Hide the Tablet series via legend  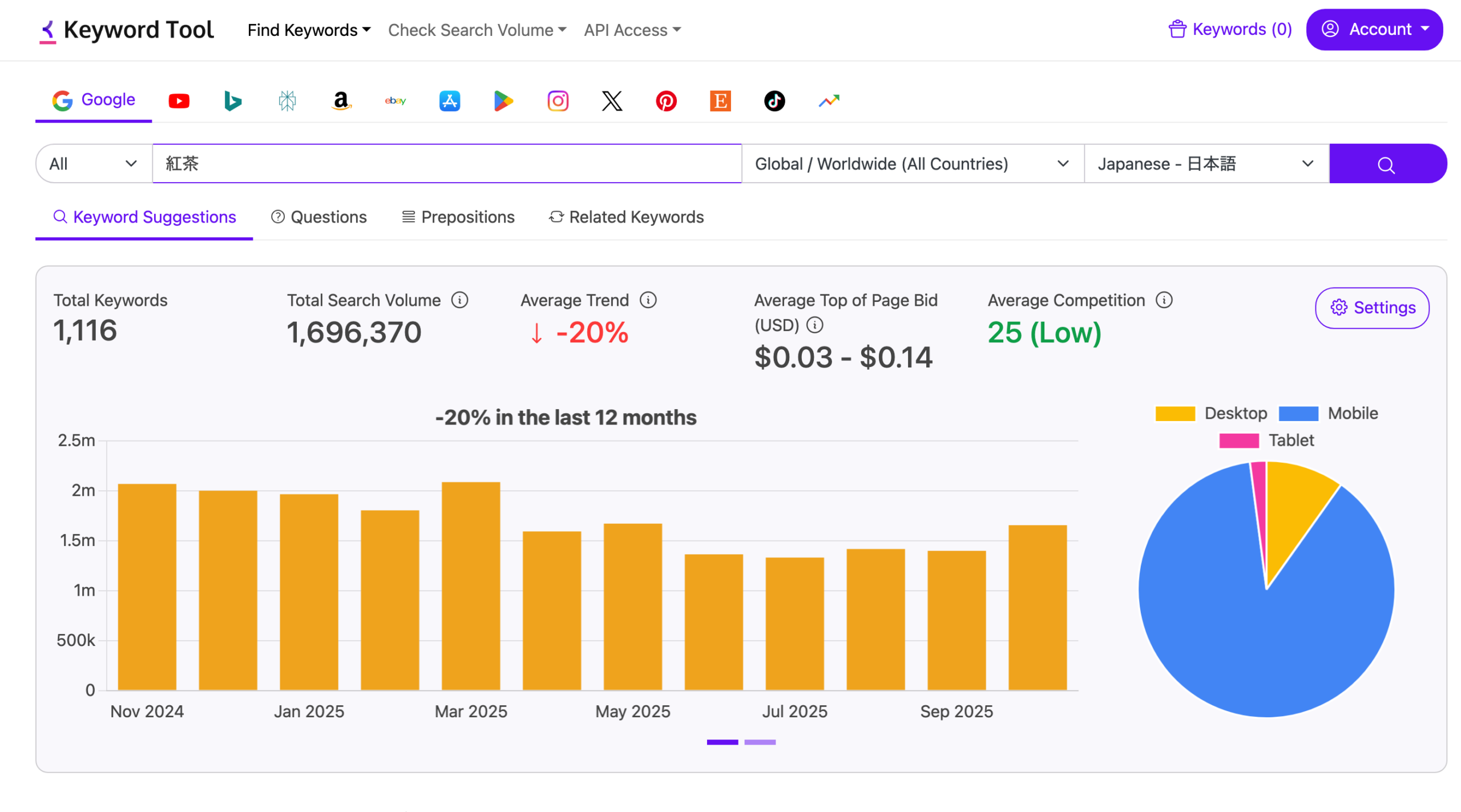(1266, 440)
